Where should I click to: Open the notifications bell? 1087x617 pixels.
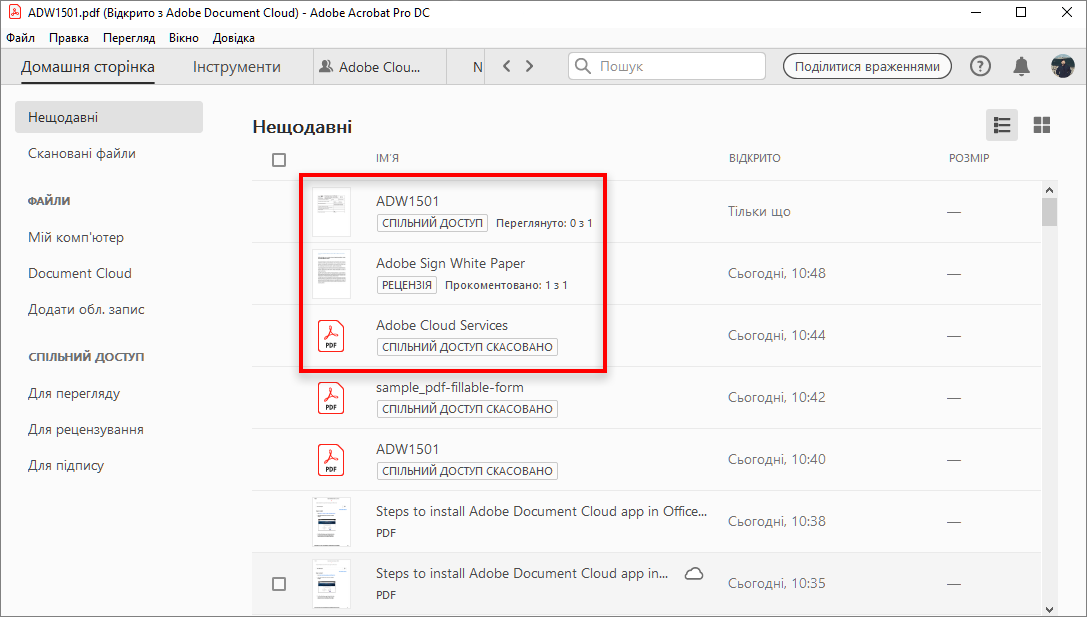point(1021,67)
